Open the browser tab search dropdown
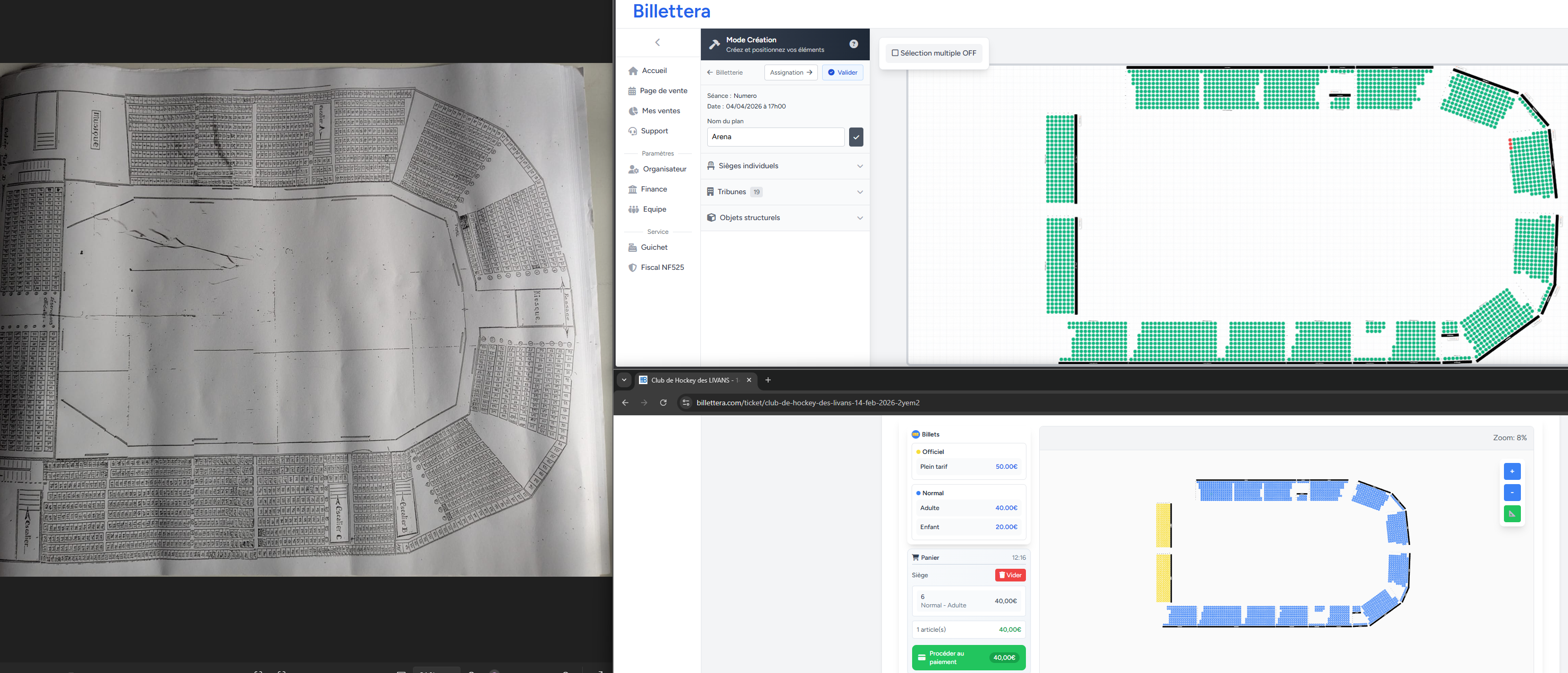The height and width of the screenshot is (673, 1568). 624,380
